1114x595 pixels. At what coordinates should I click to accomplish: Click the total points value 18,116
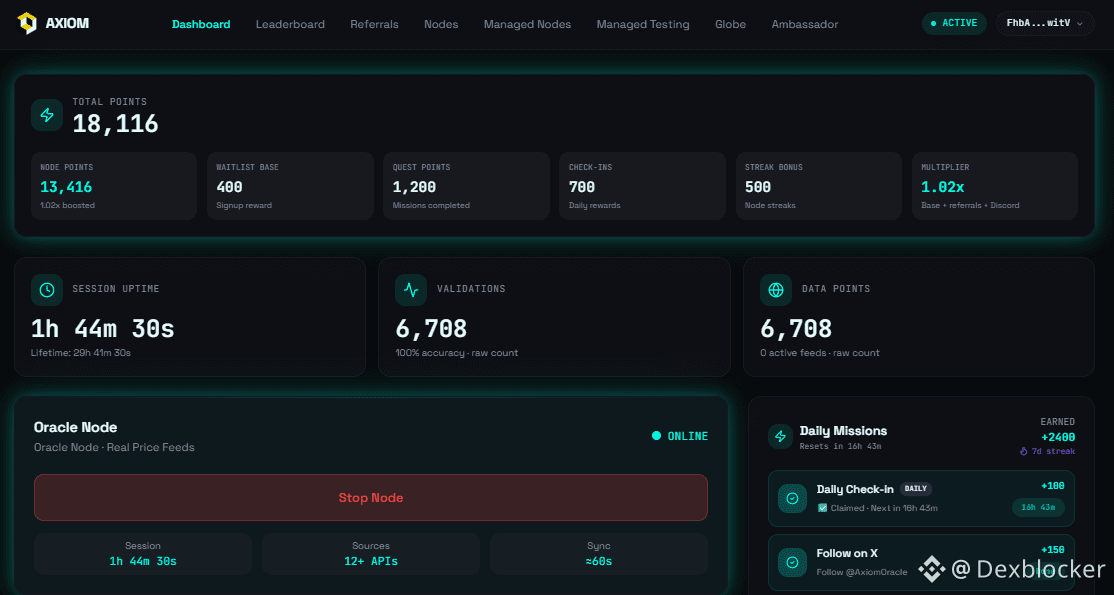point(116,124)
